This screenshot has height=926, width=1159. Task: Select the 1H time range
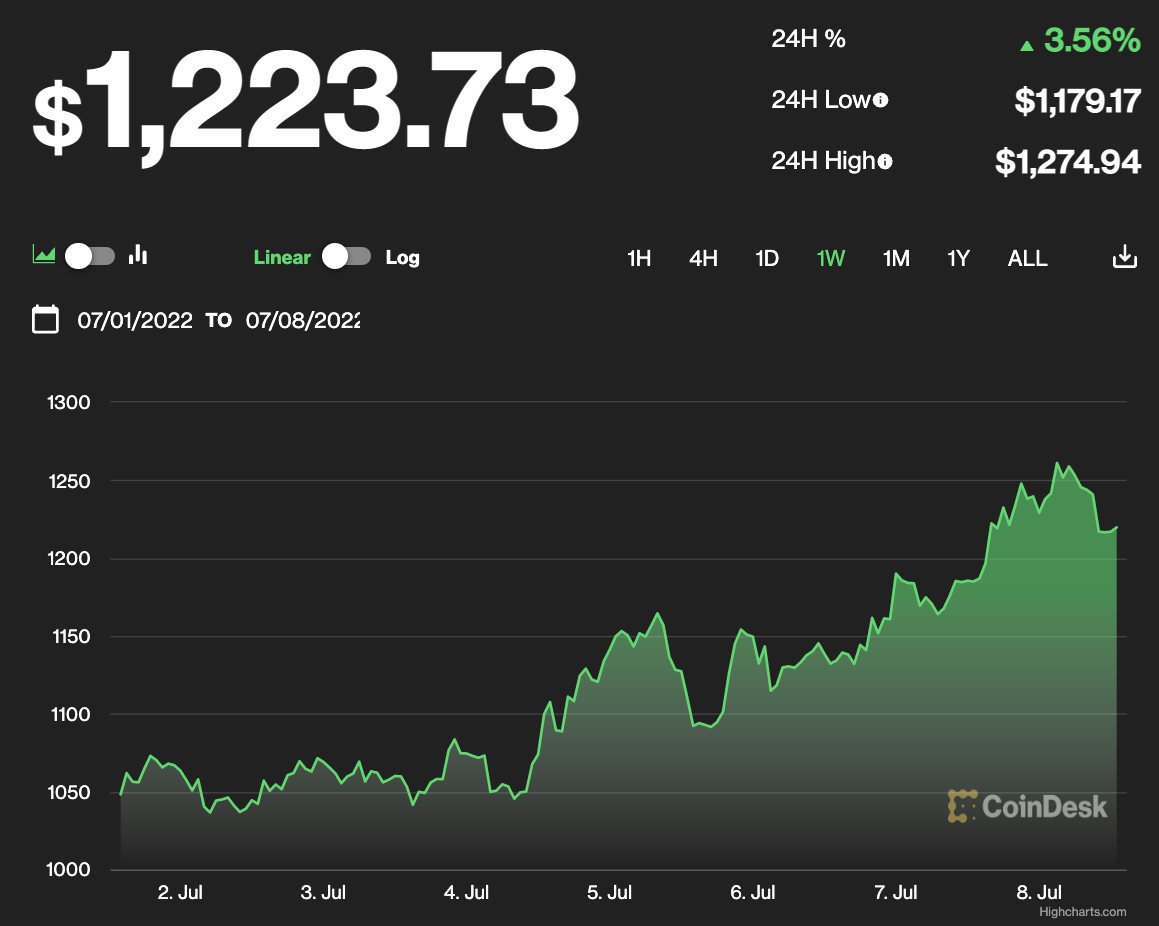click(639, 258)
